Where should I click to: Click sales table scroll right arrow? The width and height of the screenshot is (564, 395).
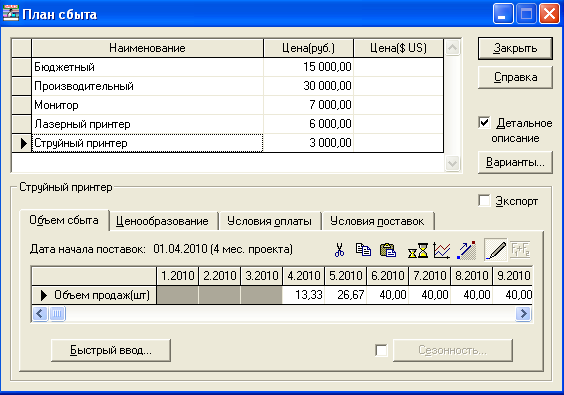523,314
